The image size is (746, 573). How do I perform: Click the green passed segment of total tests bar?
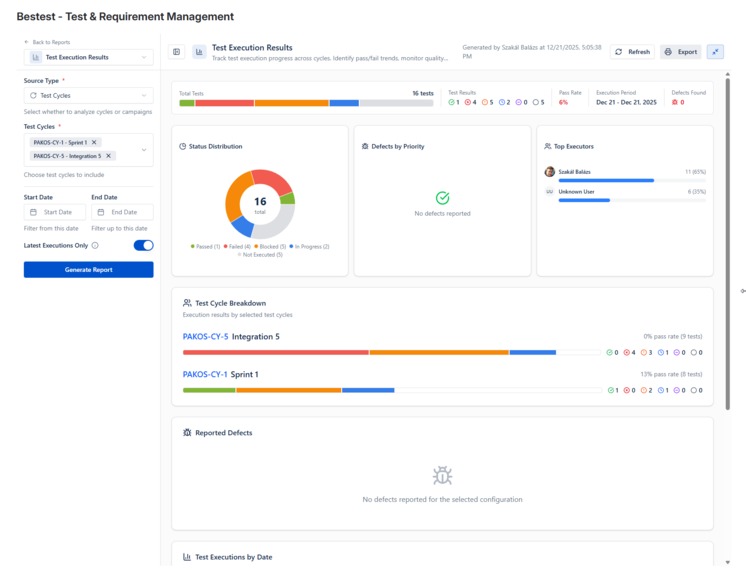tap(186, 103)
